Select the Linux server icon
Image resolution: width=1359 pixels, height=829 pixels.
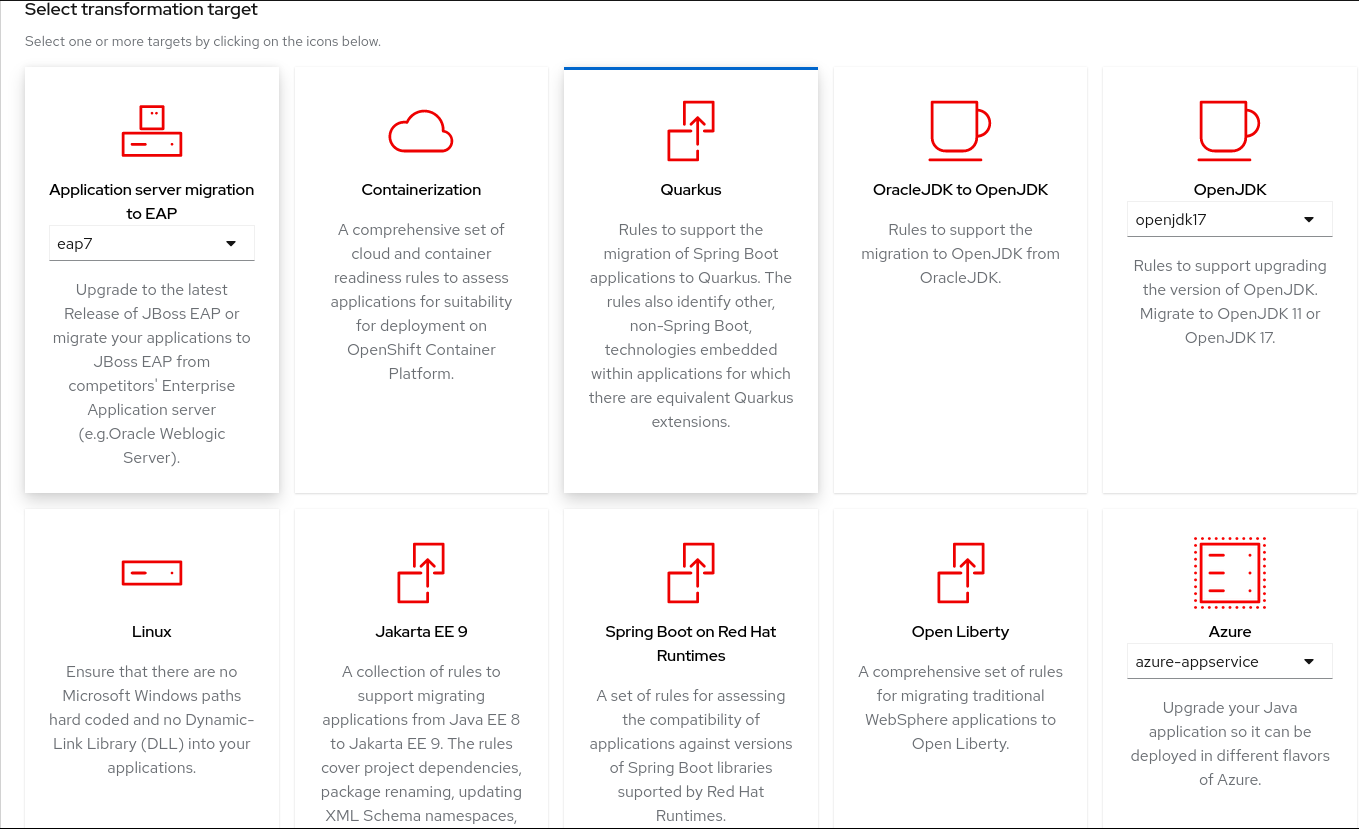pos(152,573)
